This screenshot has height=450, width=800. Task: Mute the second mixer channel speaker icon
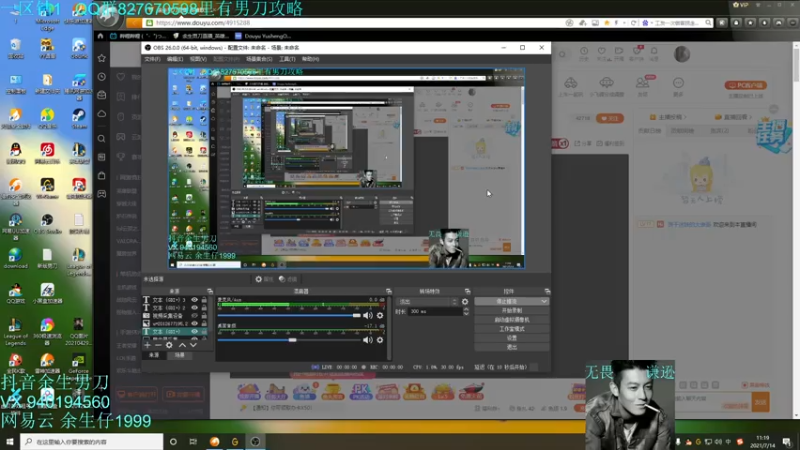[x=368, y=340]
